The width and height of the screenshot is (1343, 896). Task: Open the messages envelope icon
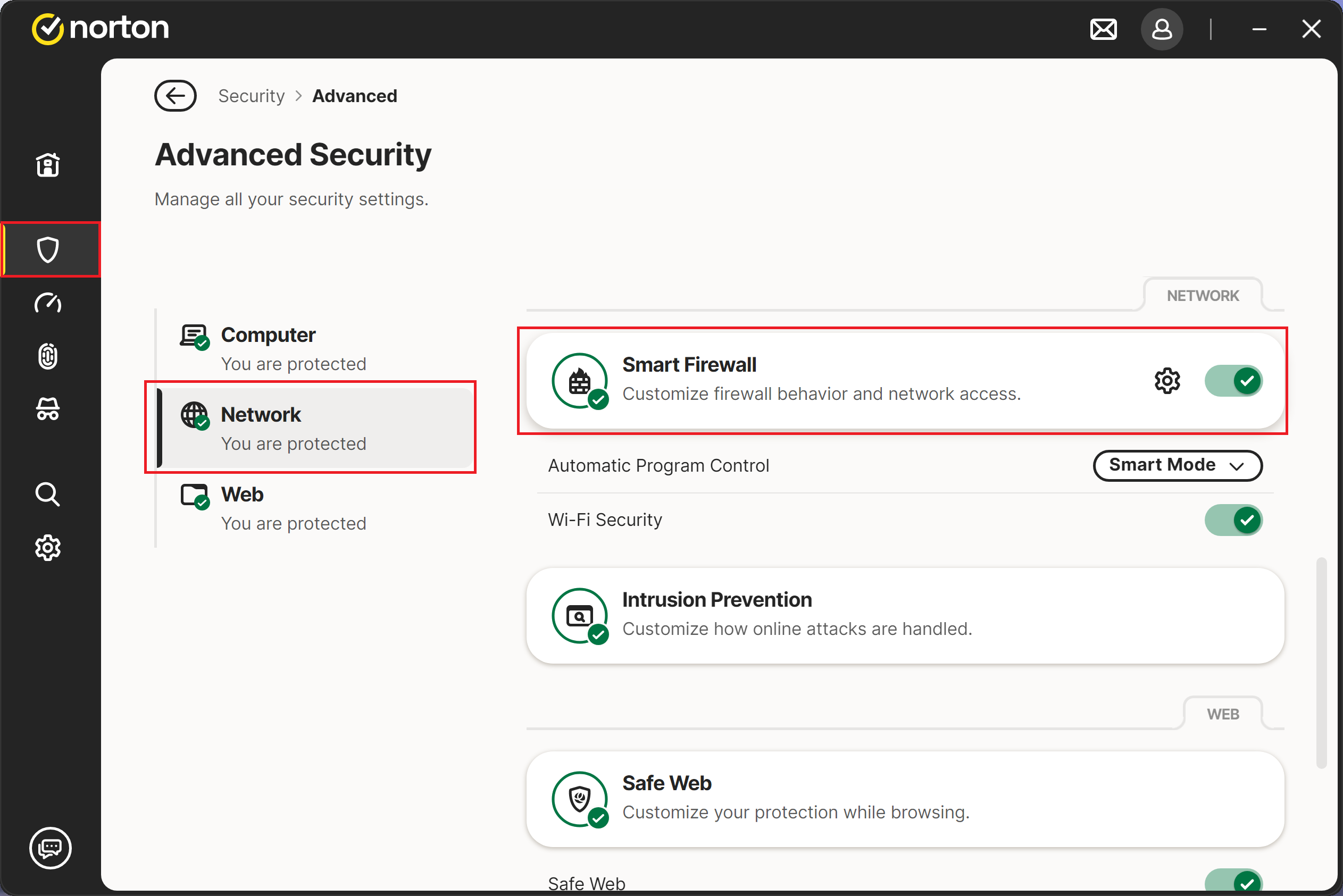point(1103,29)
